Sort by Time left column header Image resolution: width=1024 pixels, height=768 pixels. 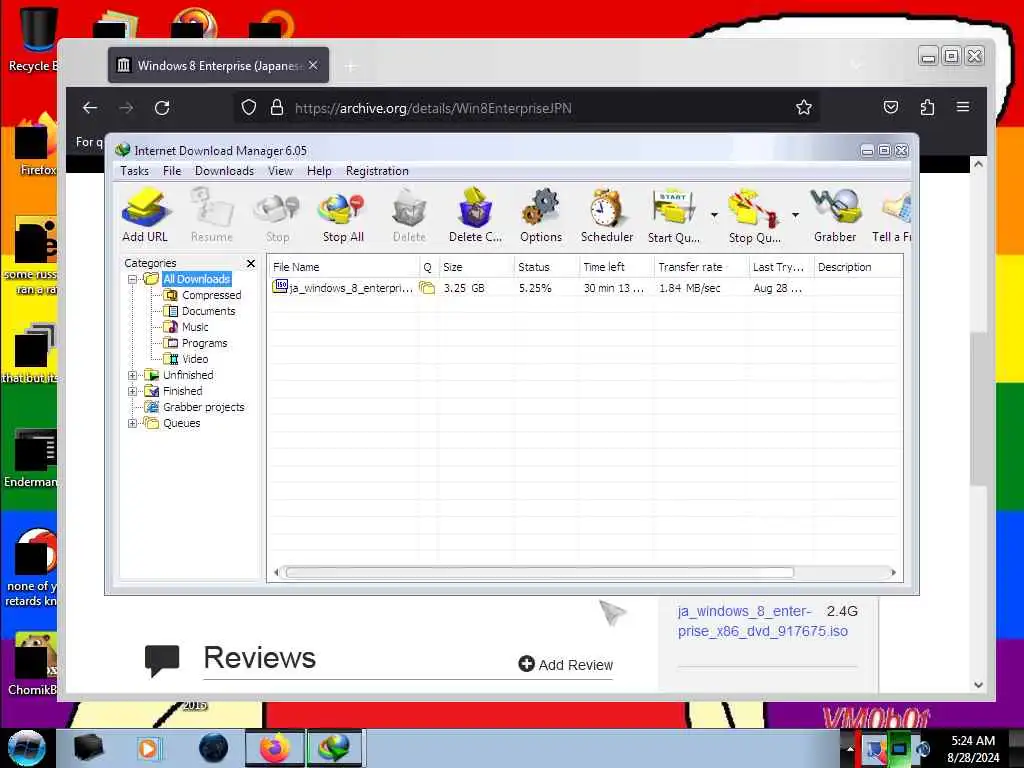616,267
